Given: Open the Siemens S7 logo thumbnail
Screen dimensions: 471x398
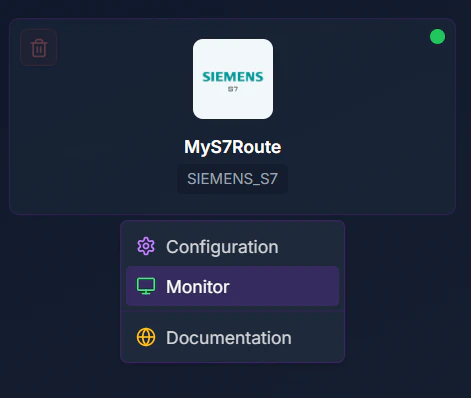Looking at the screenshot, I should 233,79.
